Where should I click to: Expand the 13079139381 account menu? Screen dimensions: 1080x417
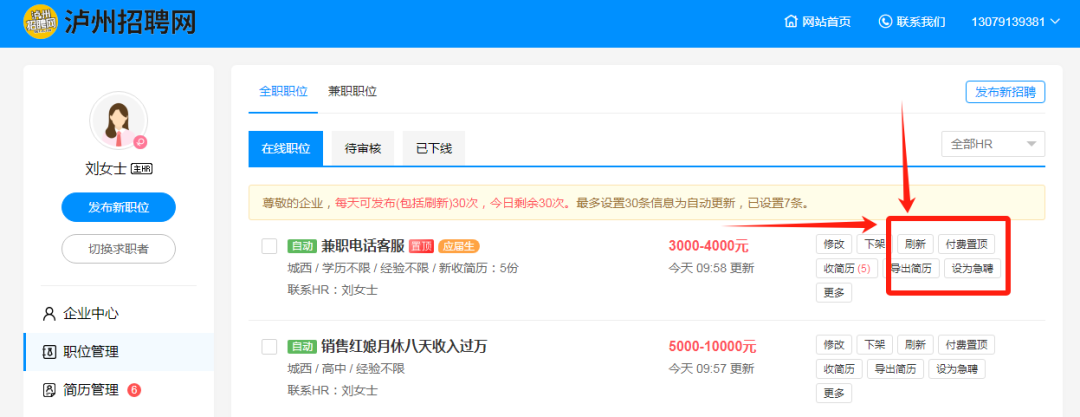click(1016, 21)
